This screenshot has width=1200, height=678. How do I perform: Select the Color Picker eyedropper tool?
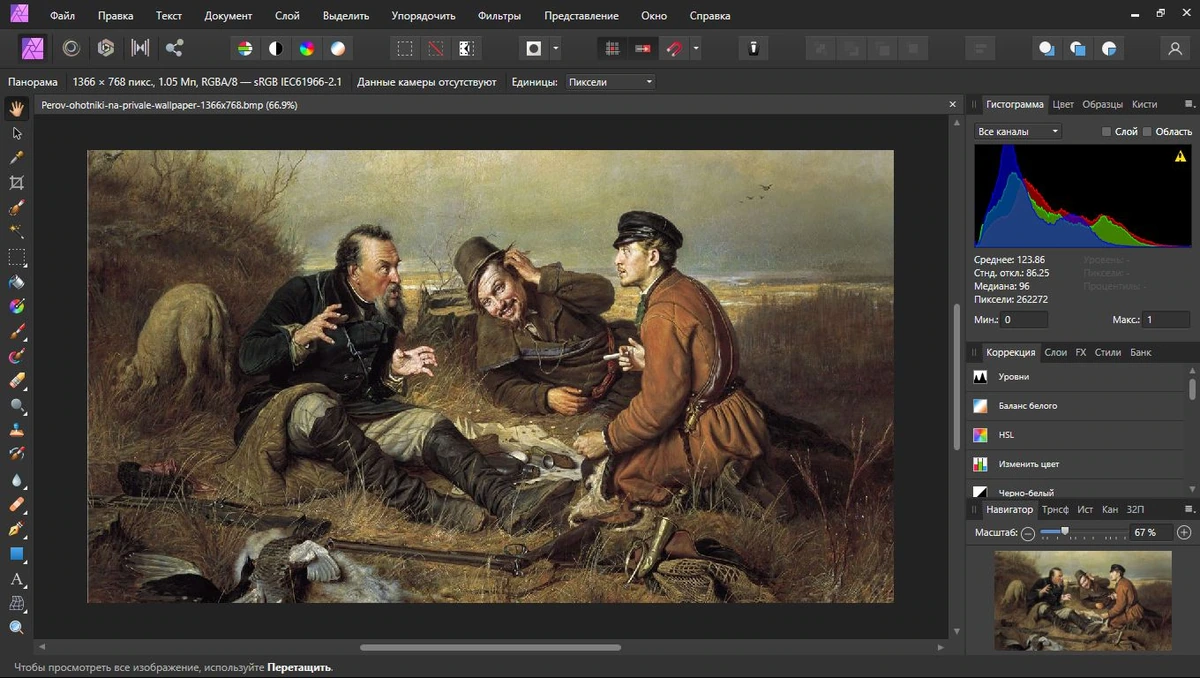click(16, 158)
